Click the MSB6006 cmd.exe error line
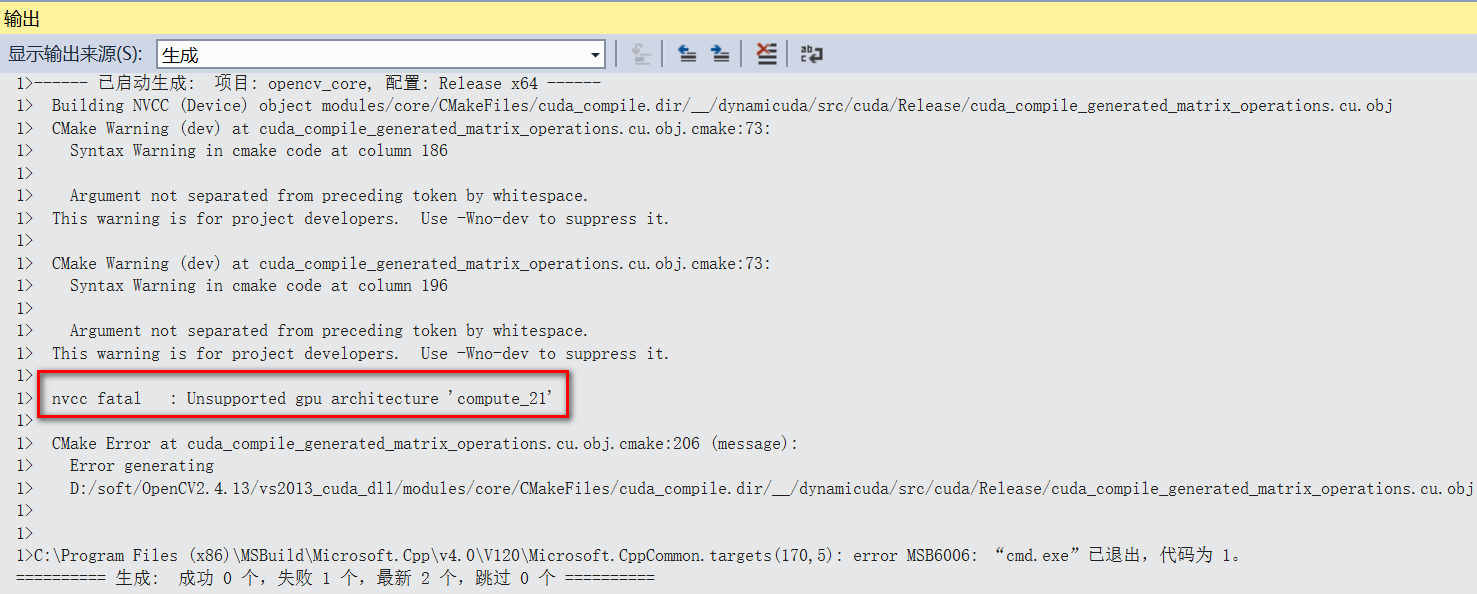This screenshot has width=1477, height=594. click(x=629, y=555)
